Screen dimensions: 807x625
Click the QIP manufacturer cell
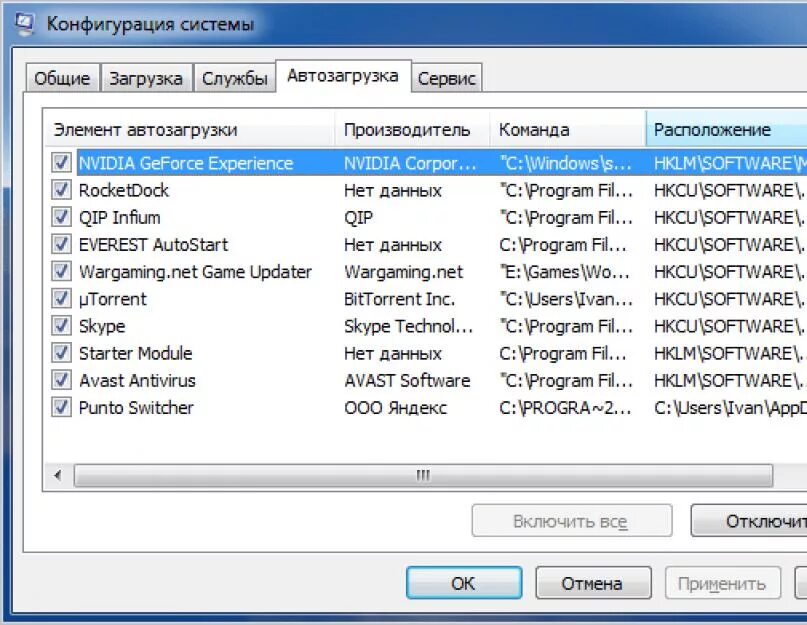[358, 217]
